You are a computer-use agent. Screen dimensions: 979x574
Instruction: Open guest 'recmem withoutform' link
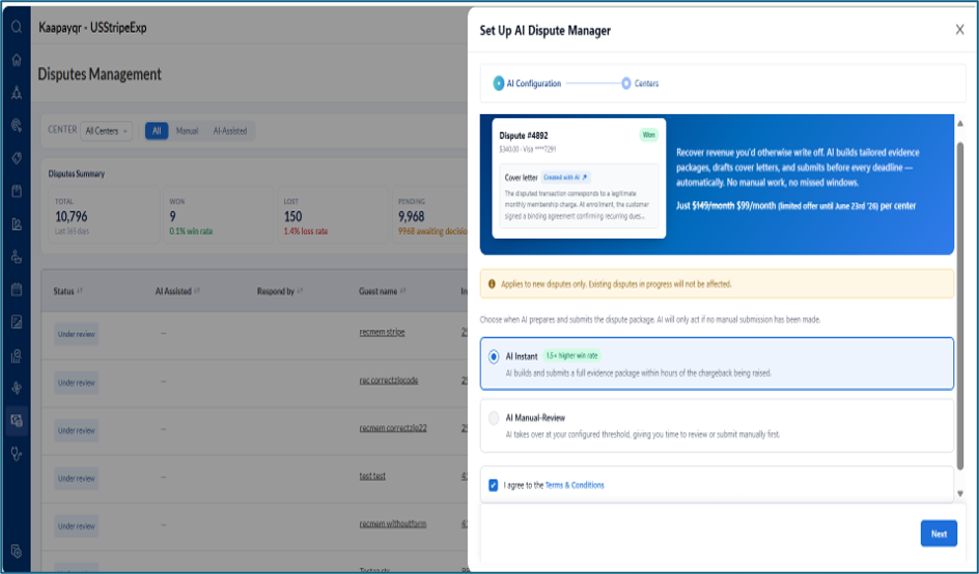tap(393, 523)
